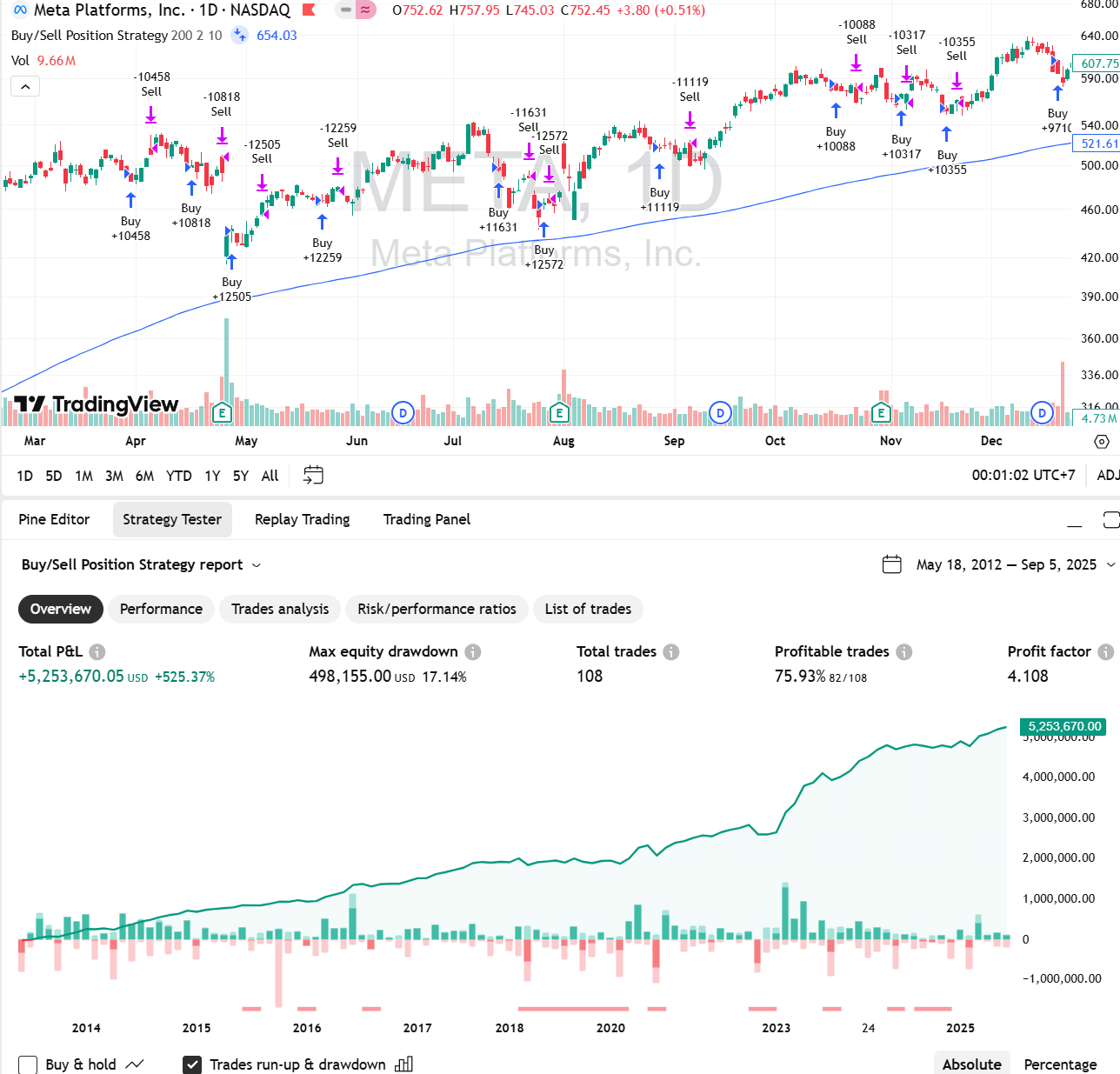
Task: Click Buy/Sell Position Strategy 200 2 10 legend
Action: coord(117,36)
